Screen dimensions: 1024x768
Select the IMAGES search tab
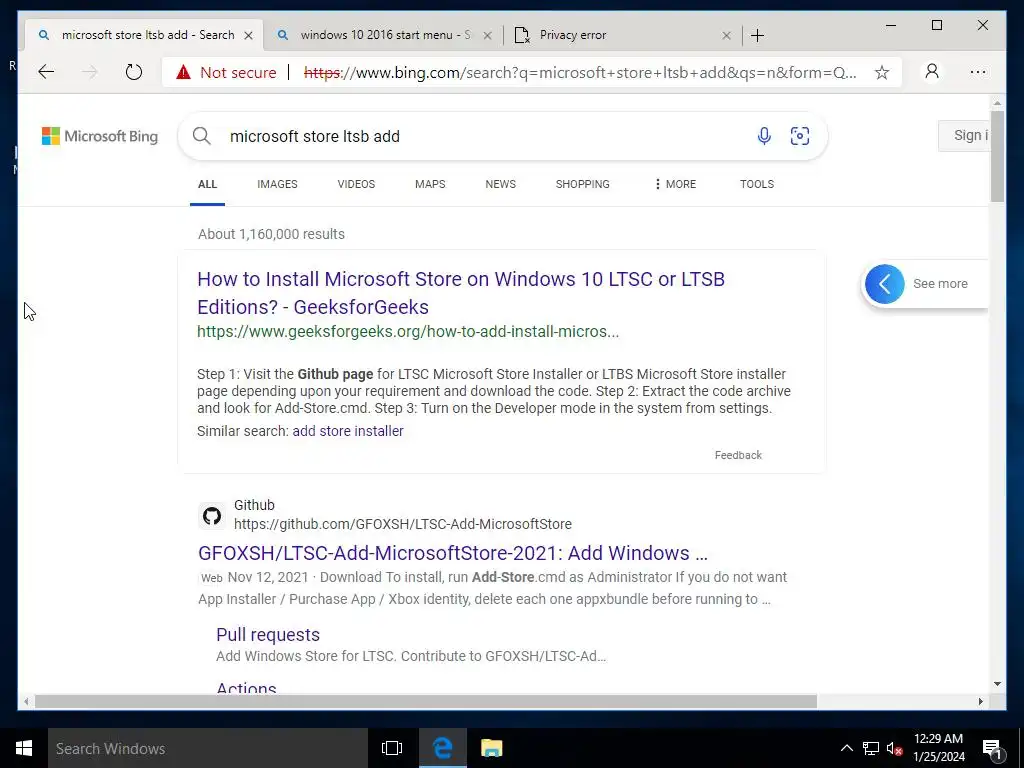pyautogui.click(x=277, y=184)
